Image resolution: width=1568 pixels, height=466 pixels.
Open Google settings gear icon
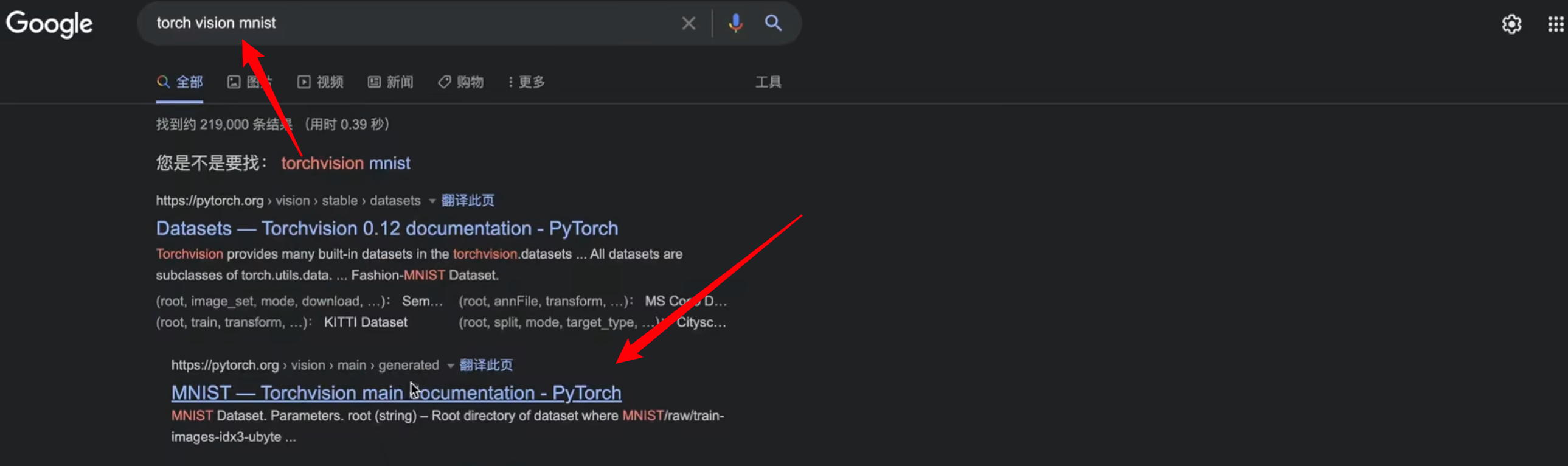click(1511, 24)
